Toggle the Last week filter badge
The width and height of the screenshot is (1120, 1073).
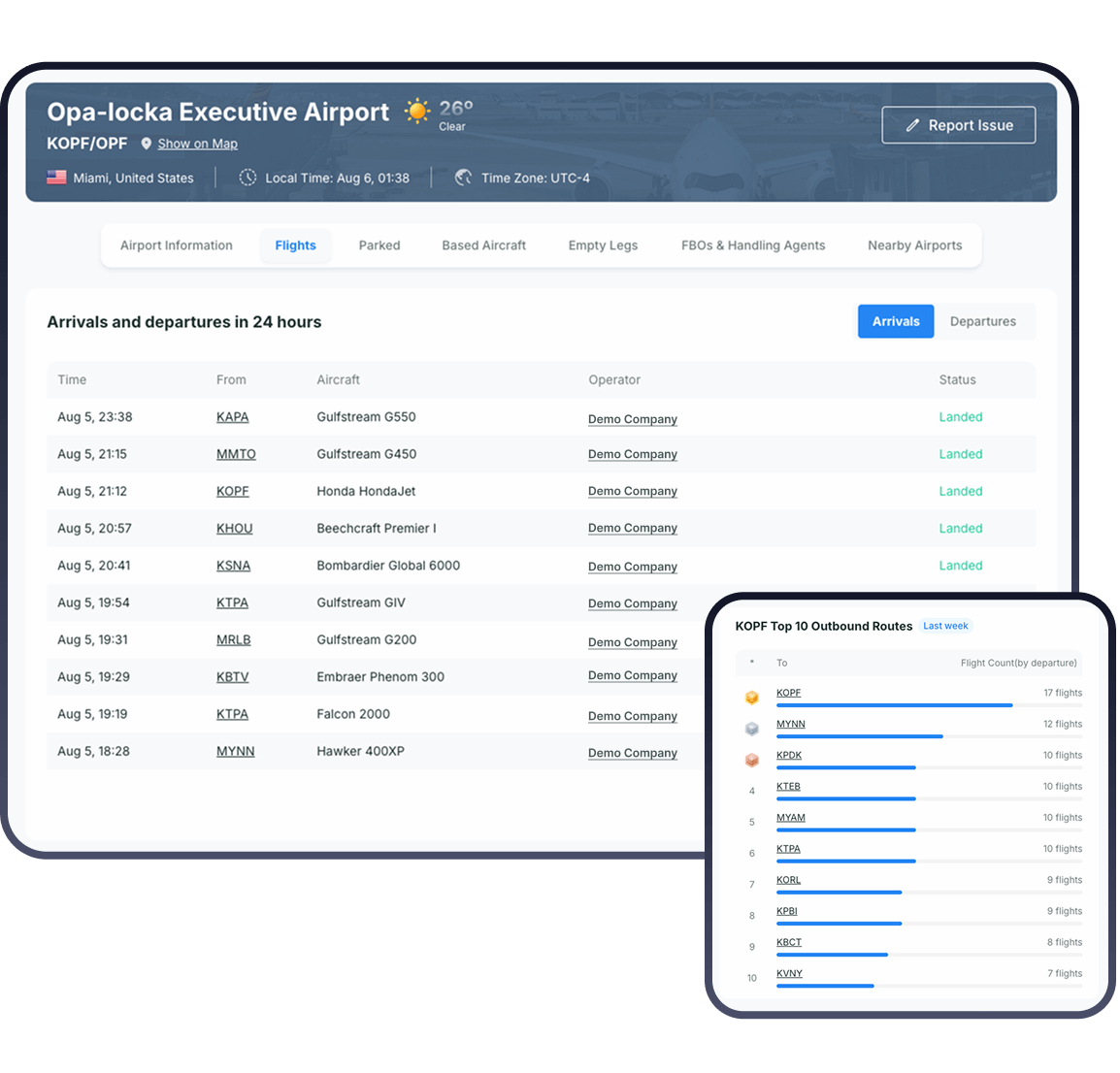(944, 626)
